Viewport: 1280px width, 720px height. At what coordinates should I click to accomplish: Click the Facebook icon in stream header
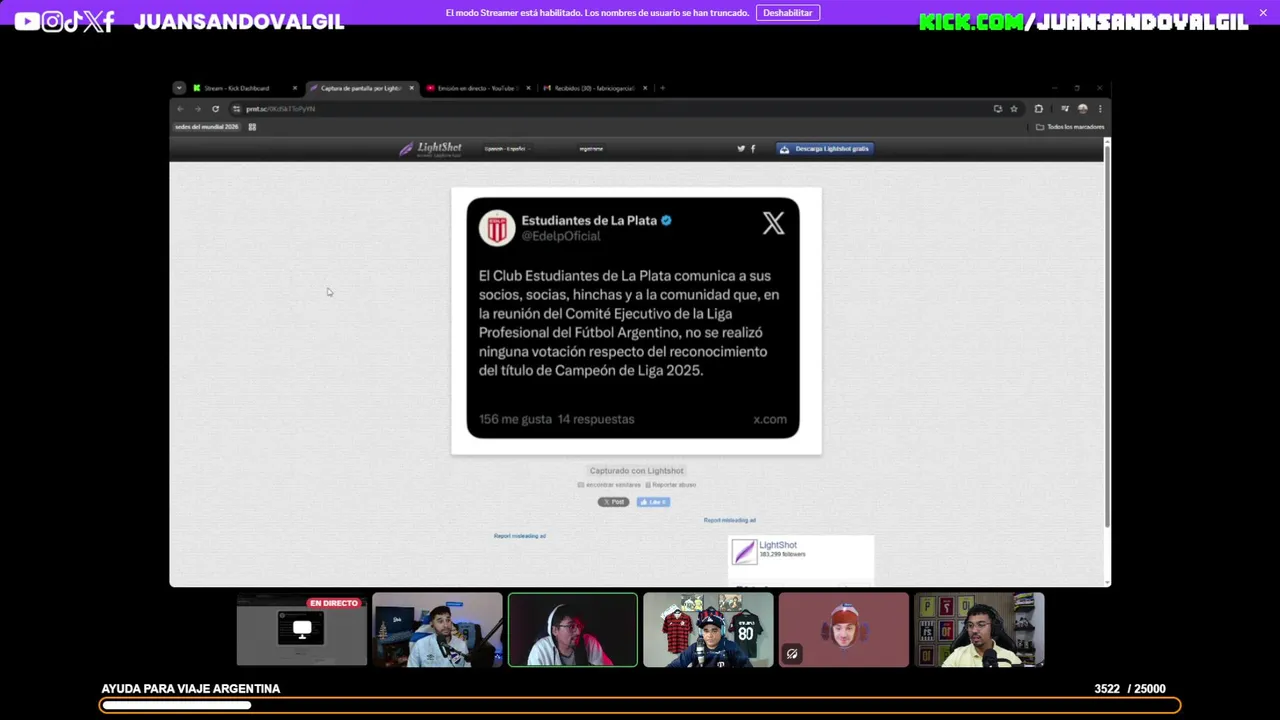point(108,21)
